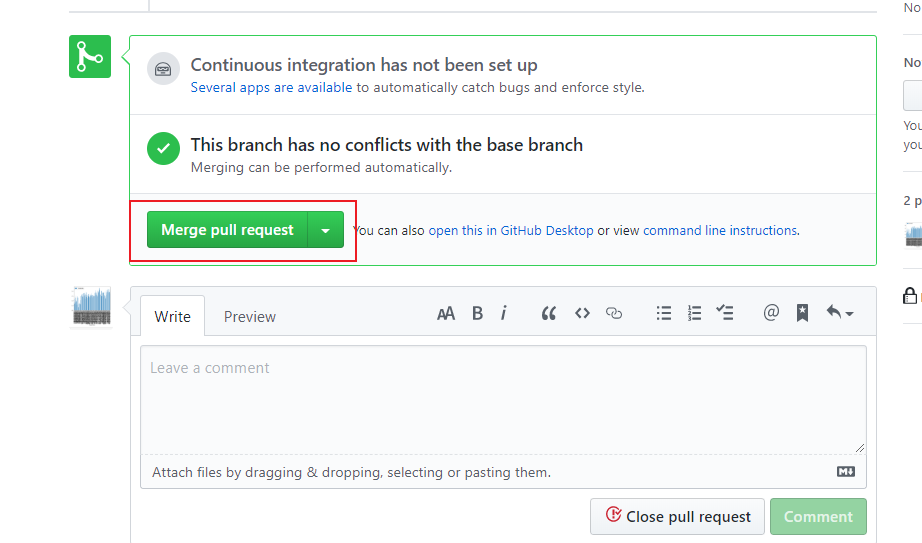Add a numbered list
Screen dimensions: 922x543
pos(694,314)
